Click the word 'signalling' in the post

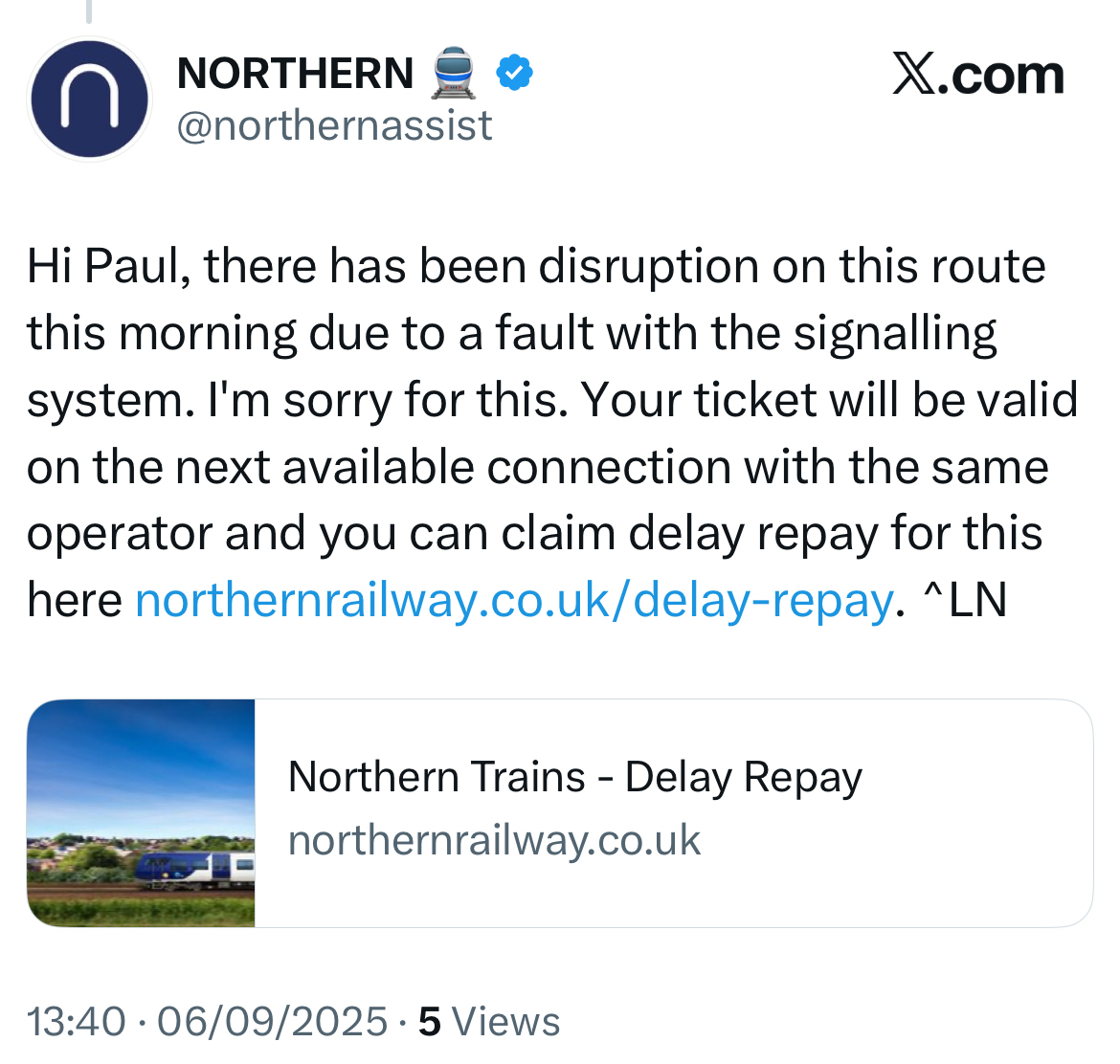pos(895,333)
